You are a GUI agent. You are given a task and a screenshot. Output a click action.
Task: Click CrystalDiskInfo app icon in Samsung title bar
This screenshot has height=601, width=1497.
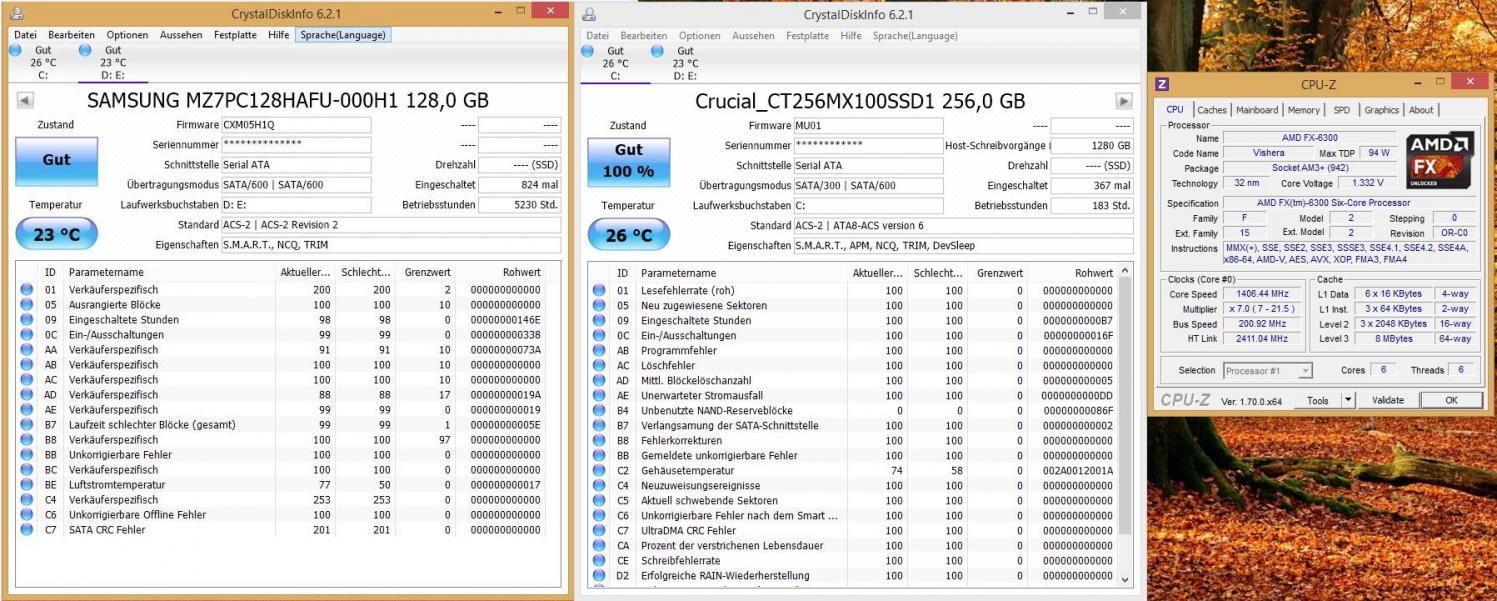point(17,14)
